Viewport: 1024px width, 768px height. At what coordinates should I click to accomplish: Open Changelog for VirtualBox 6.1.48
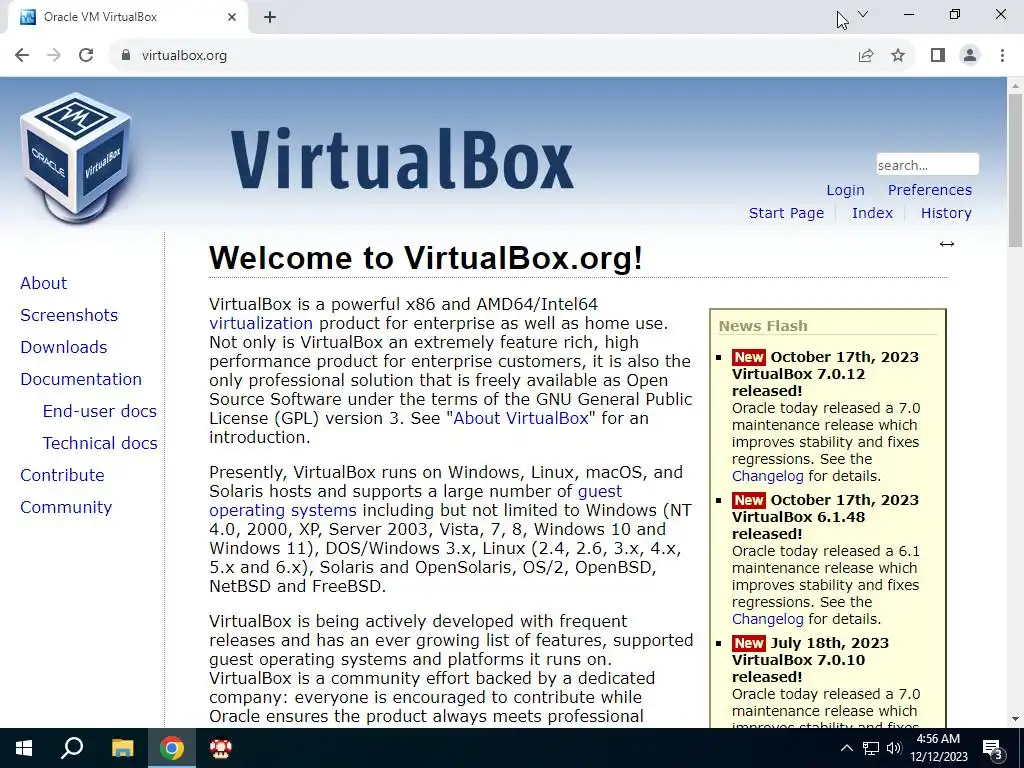[767, 619]
